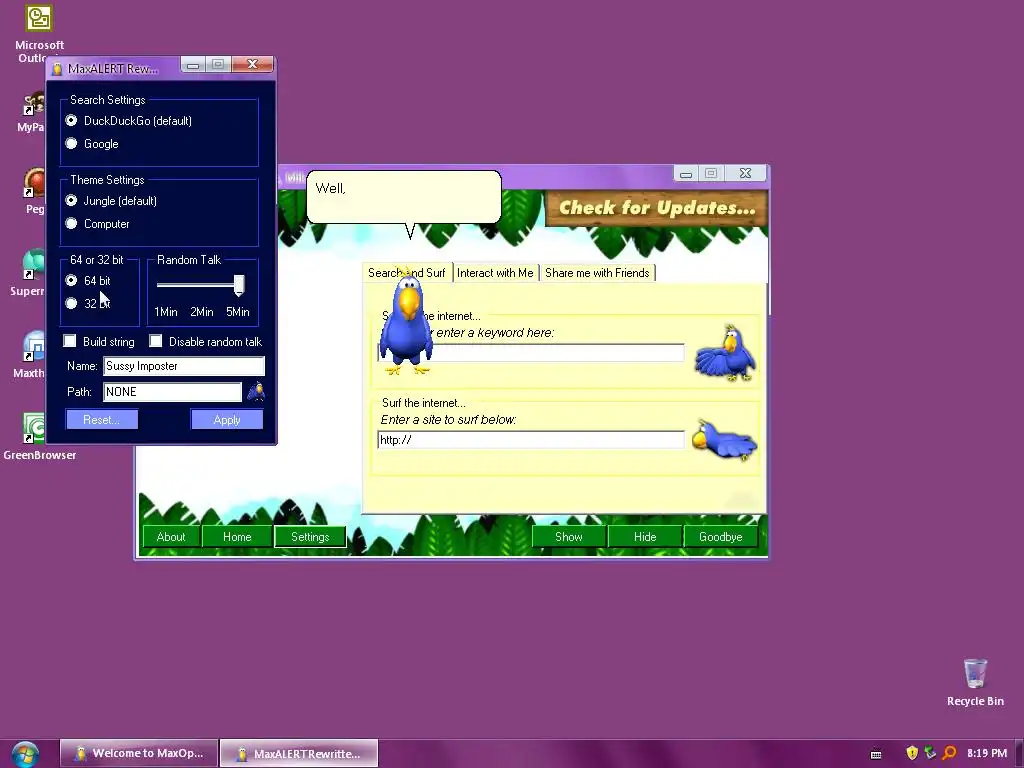Open the Windows Start orb
Screen dimensions: 1024x768
25,754
